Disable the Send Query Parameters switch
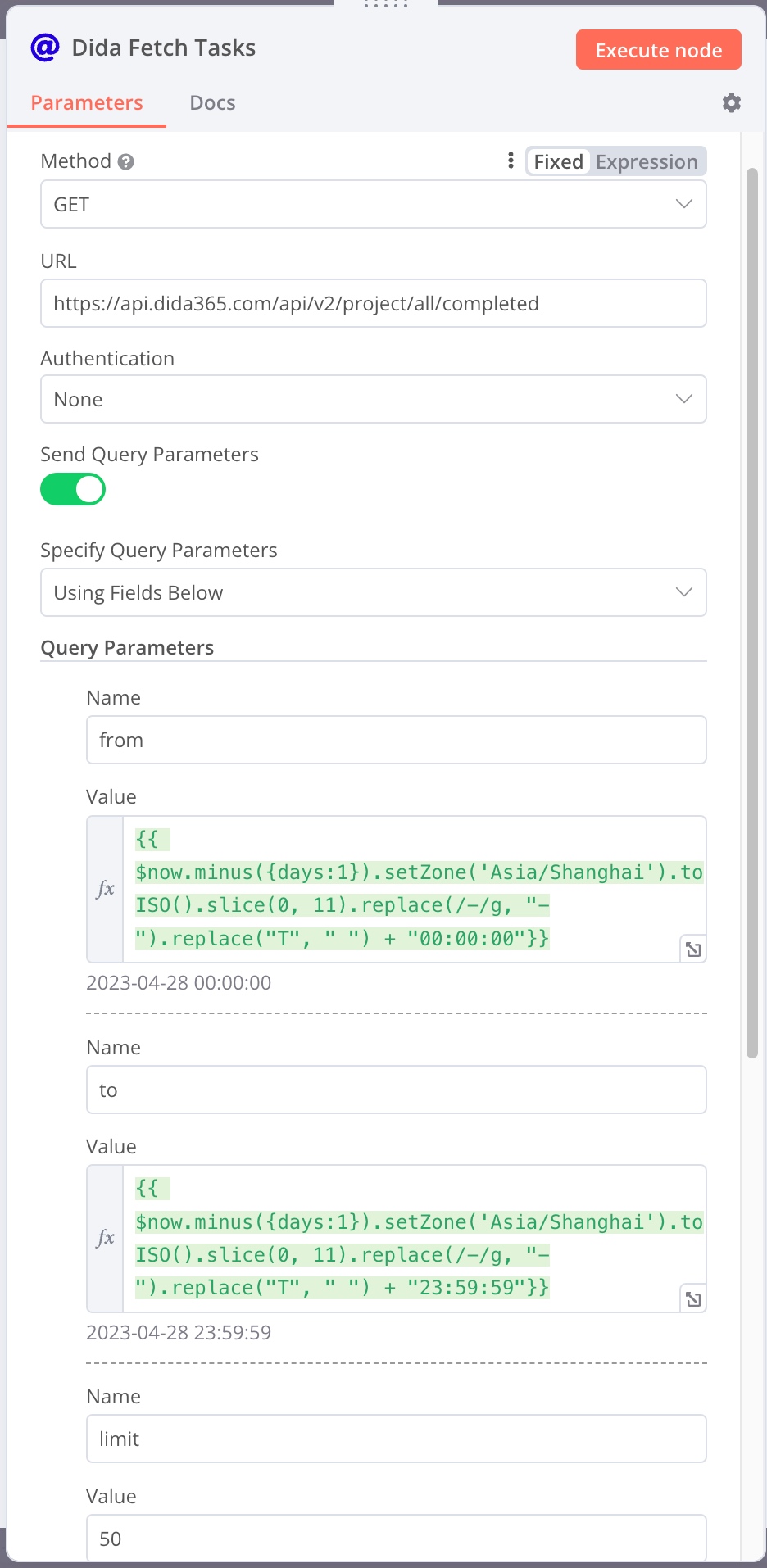The width and height of the screenshot is (767, 1568). tap(73, 489)
